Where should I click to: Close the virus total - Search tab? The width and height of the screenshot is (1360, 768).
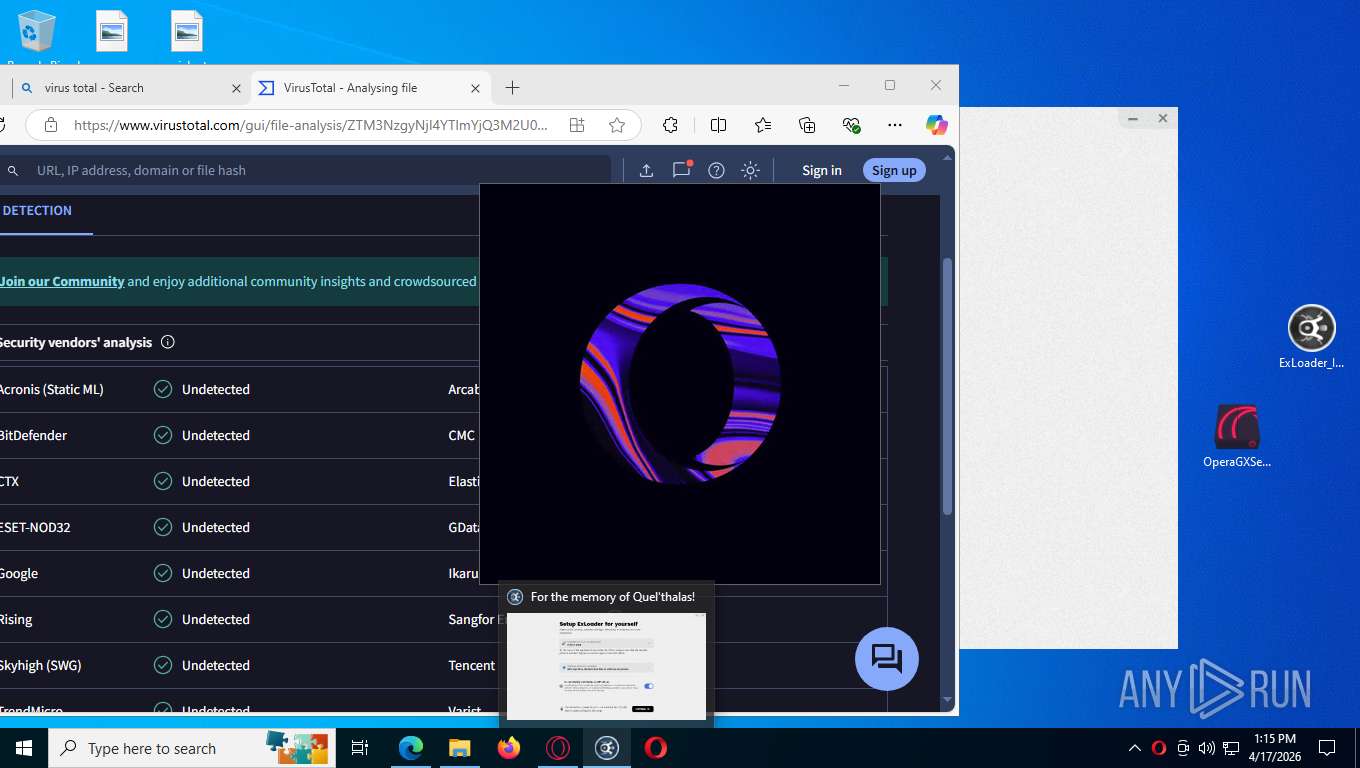click(237, 88)
